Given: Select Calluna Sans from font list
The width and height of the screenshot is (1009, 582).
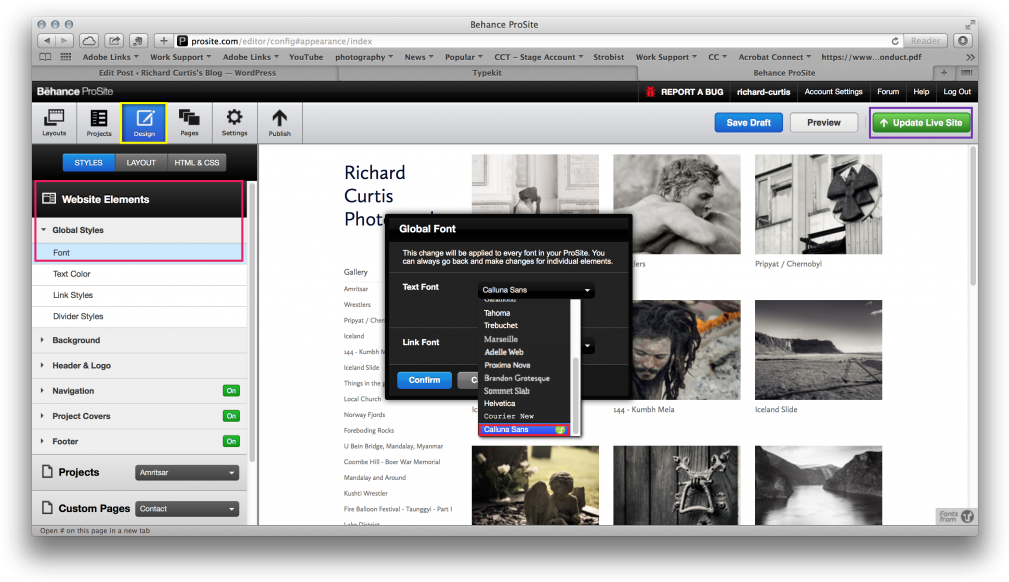Looking at the screenshot, I should pos(524,429).
